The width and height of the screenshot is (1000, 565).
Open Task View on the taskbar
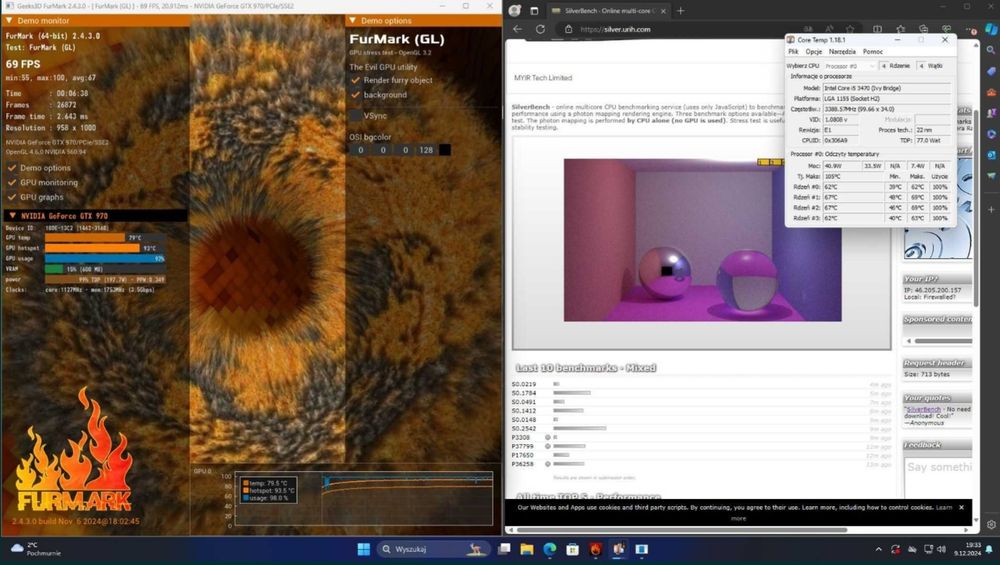click(504, 549)
